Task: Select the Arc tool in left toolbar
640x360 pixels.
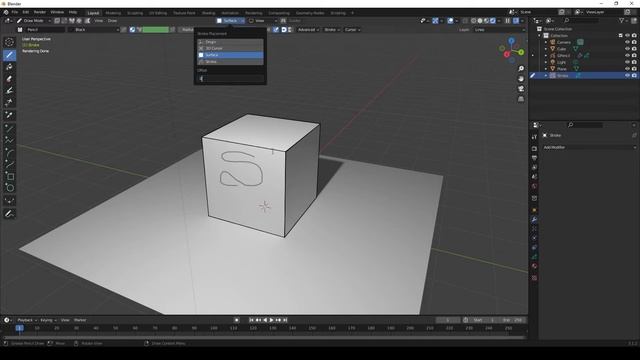Action: click(9, 152)
